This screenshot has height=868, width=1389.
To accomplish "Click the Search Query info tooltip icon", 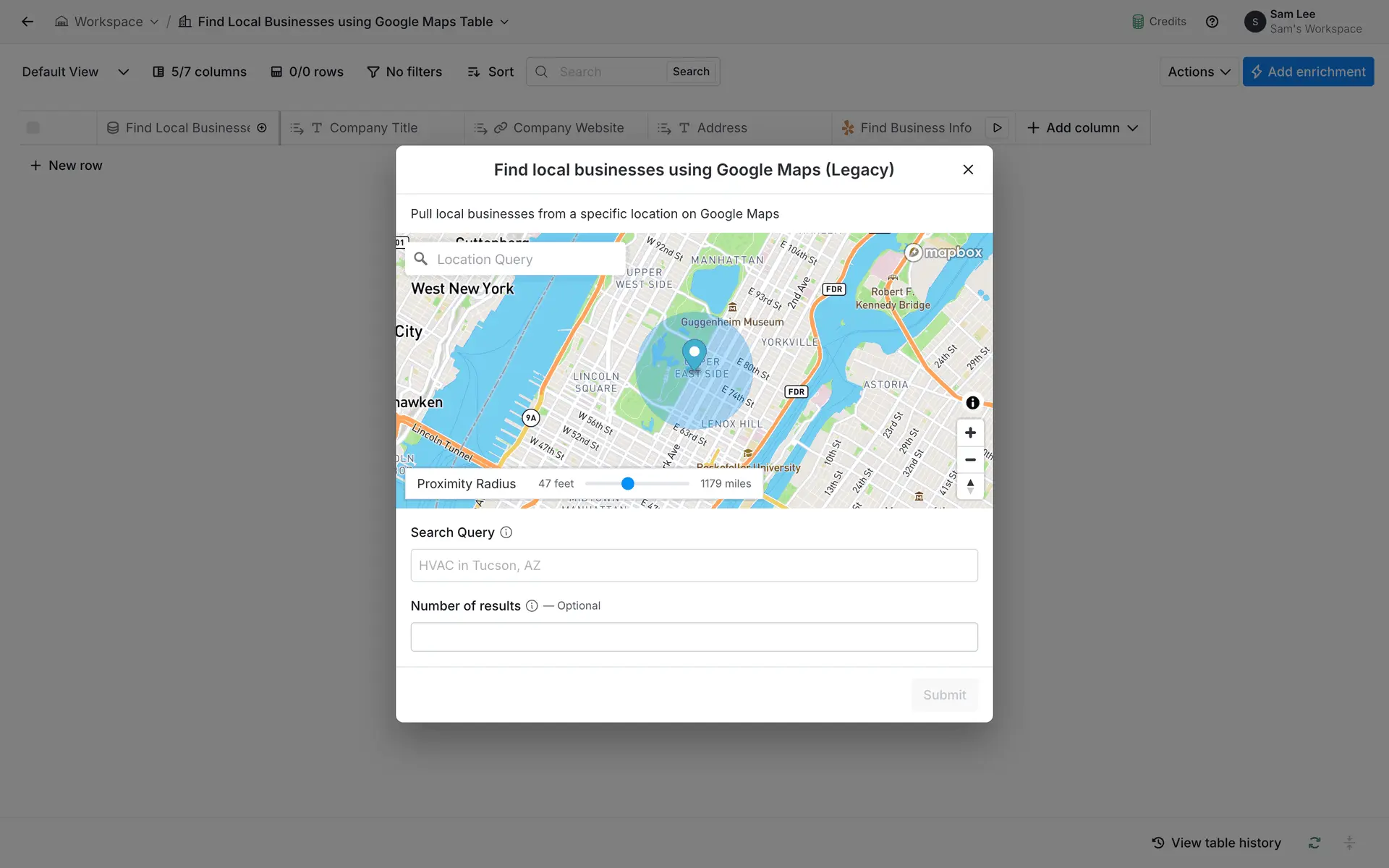I will click(506, 532).
